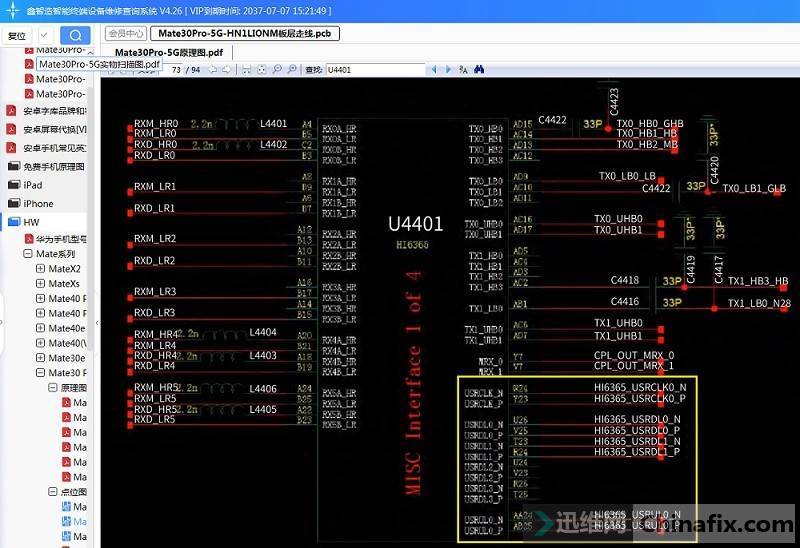Collapse the Mate系列 tree node
800x548 pixels.
tap(28, 254)
